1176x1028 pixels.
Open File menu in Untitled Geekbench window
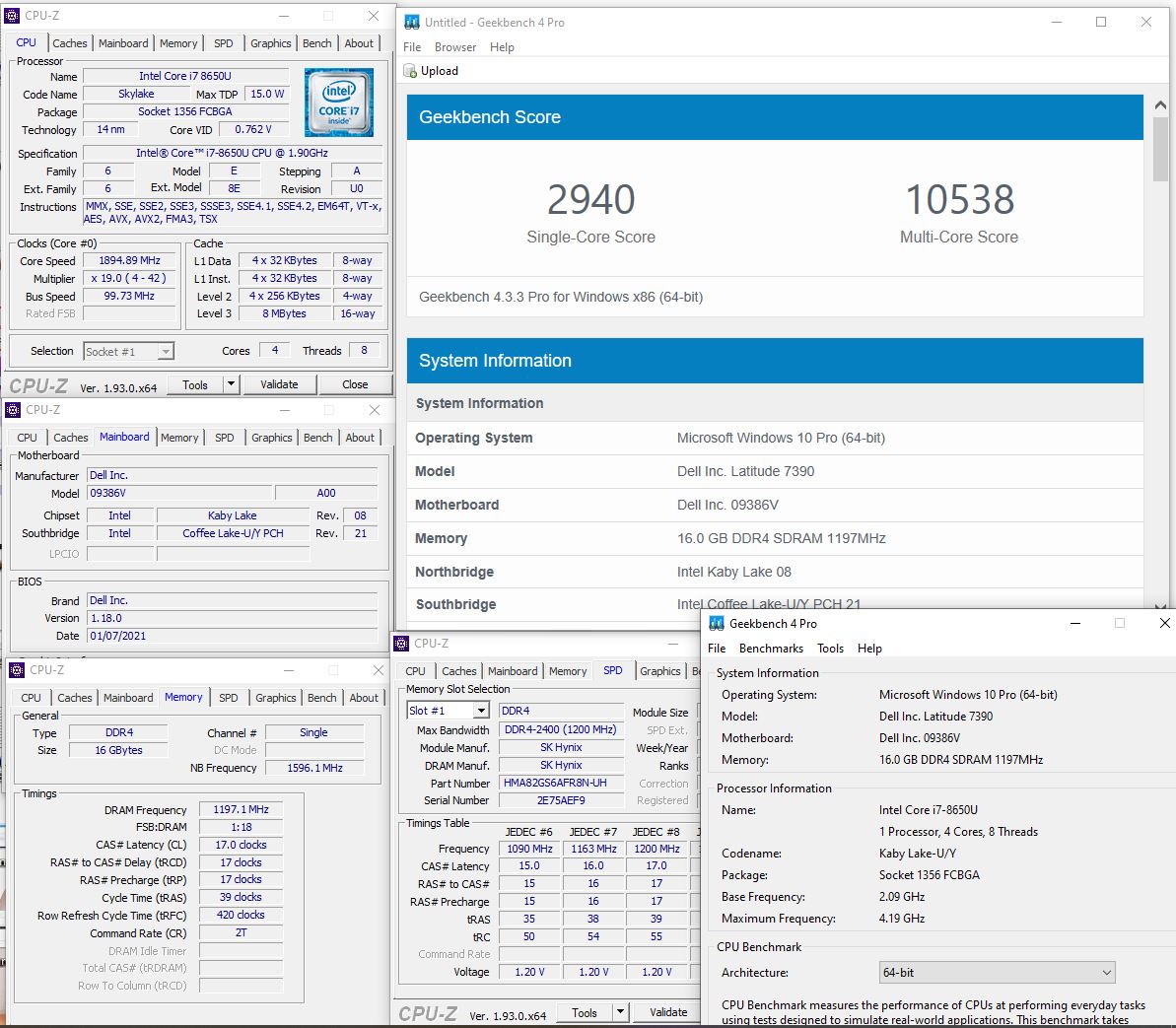point(412,47)
